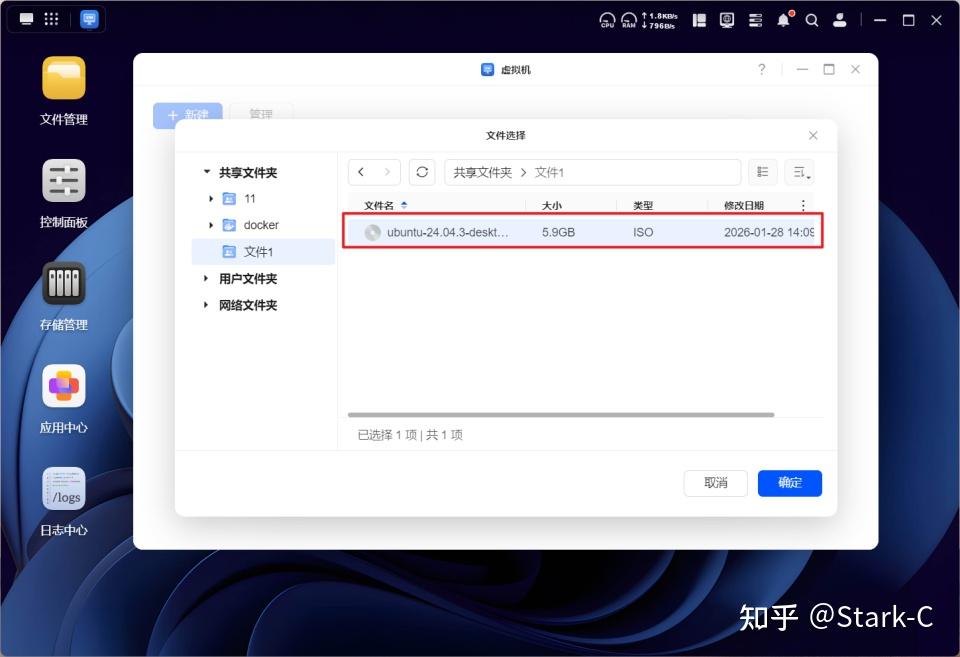Open the task list icon in top bar

coord(756,20)
